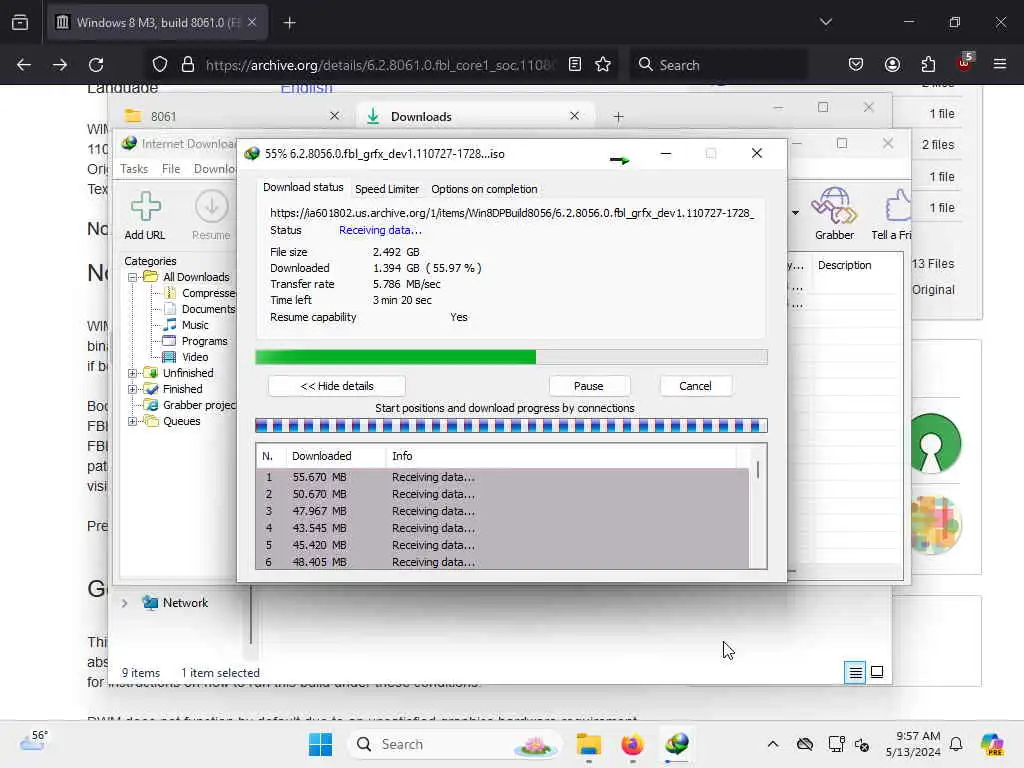Open the Pocket save icon
Screen dimensions: 1024x768
pyautogui.click(x=856, y=64)
